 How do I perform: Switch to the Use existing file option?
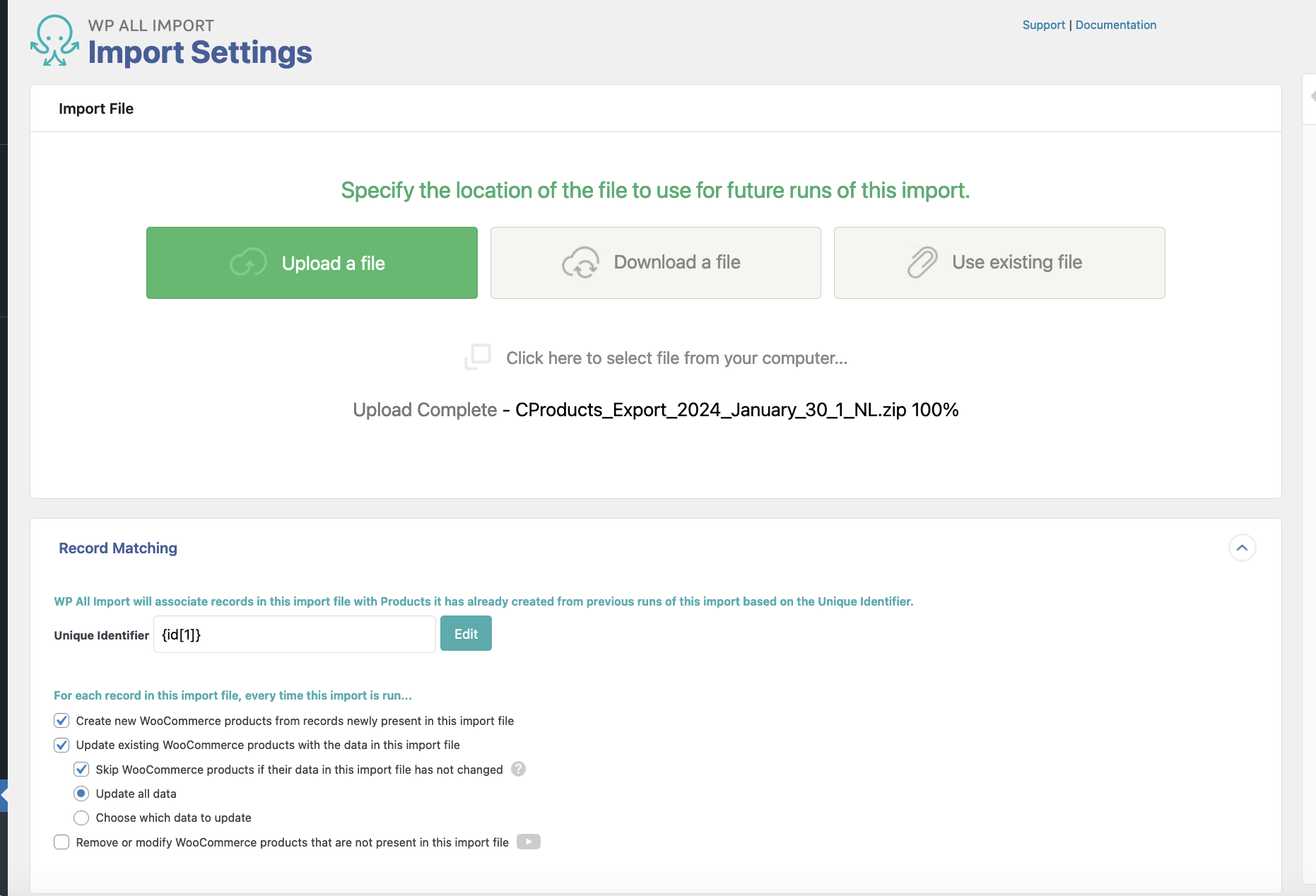[x=999, y=263]
